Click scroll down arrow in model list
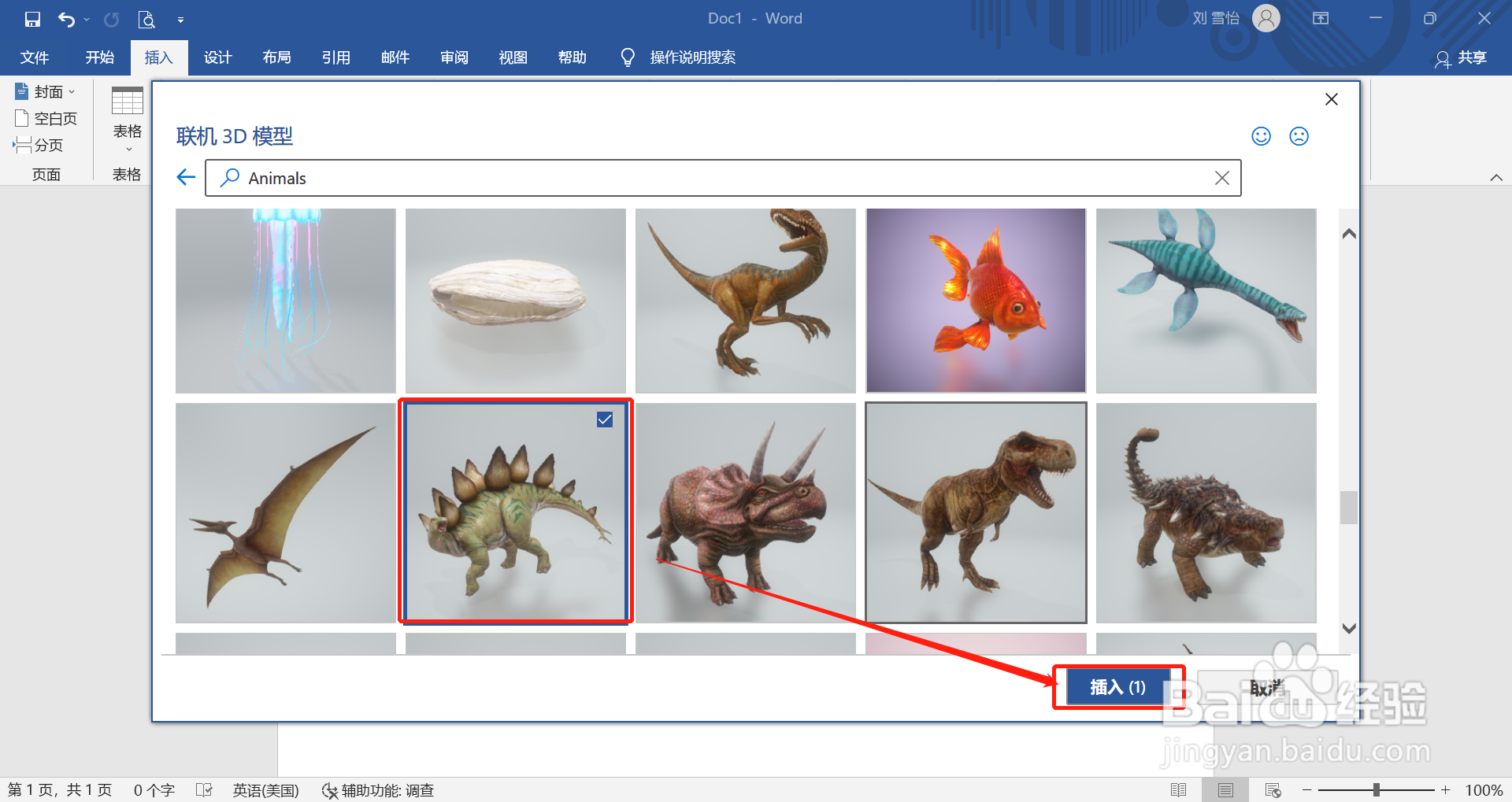 tap(1349, 628)
